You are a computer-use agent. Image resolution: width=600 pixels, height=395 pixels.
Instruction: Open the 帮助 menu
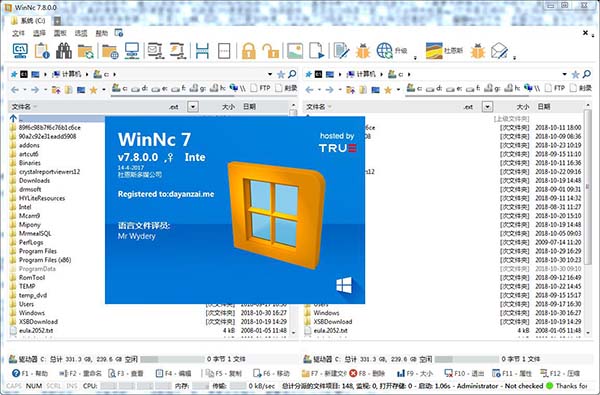[x=102, y=33]
